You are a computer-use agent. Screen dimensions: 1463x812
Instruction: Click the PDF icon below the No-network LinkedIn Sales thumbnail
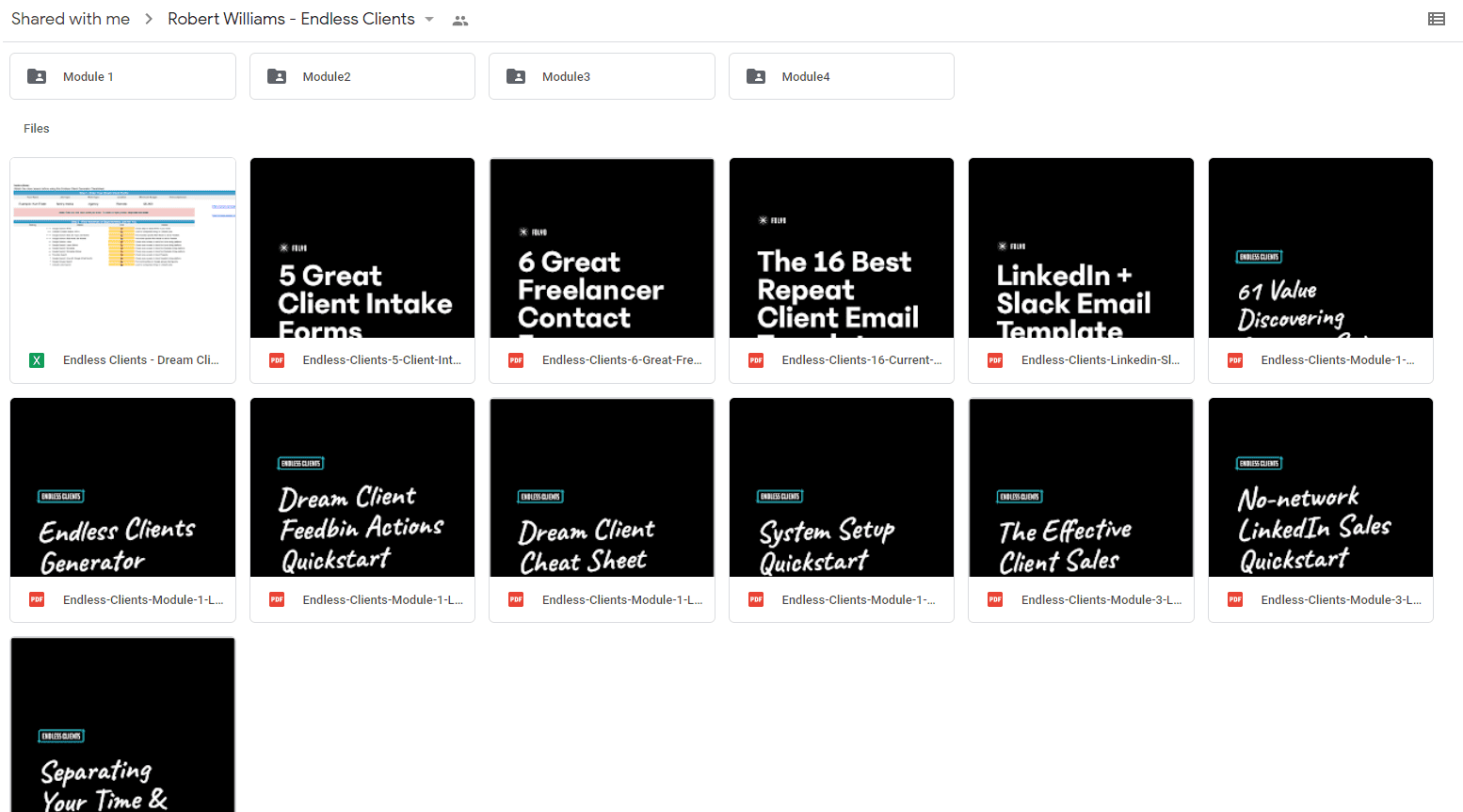click(1235, 599)
